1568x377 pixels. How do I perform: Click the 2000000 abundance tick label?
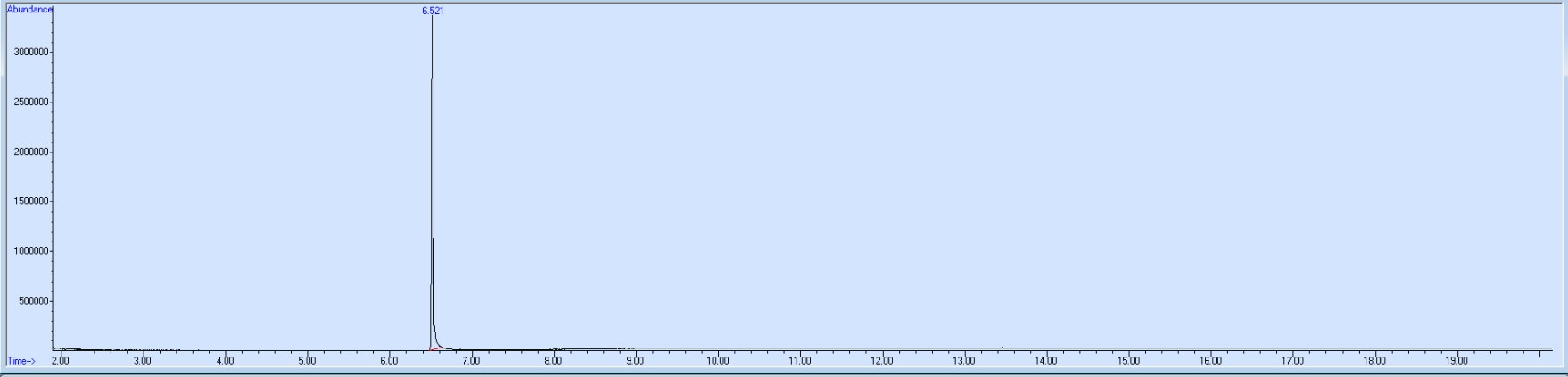tap(31, 152)
